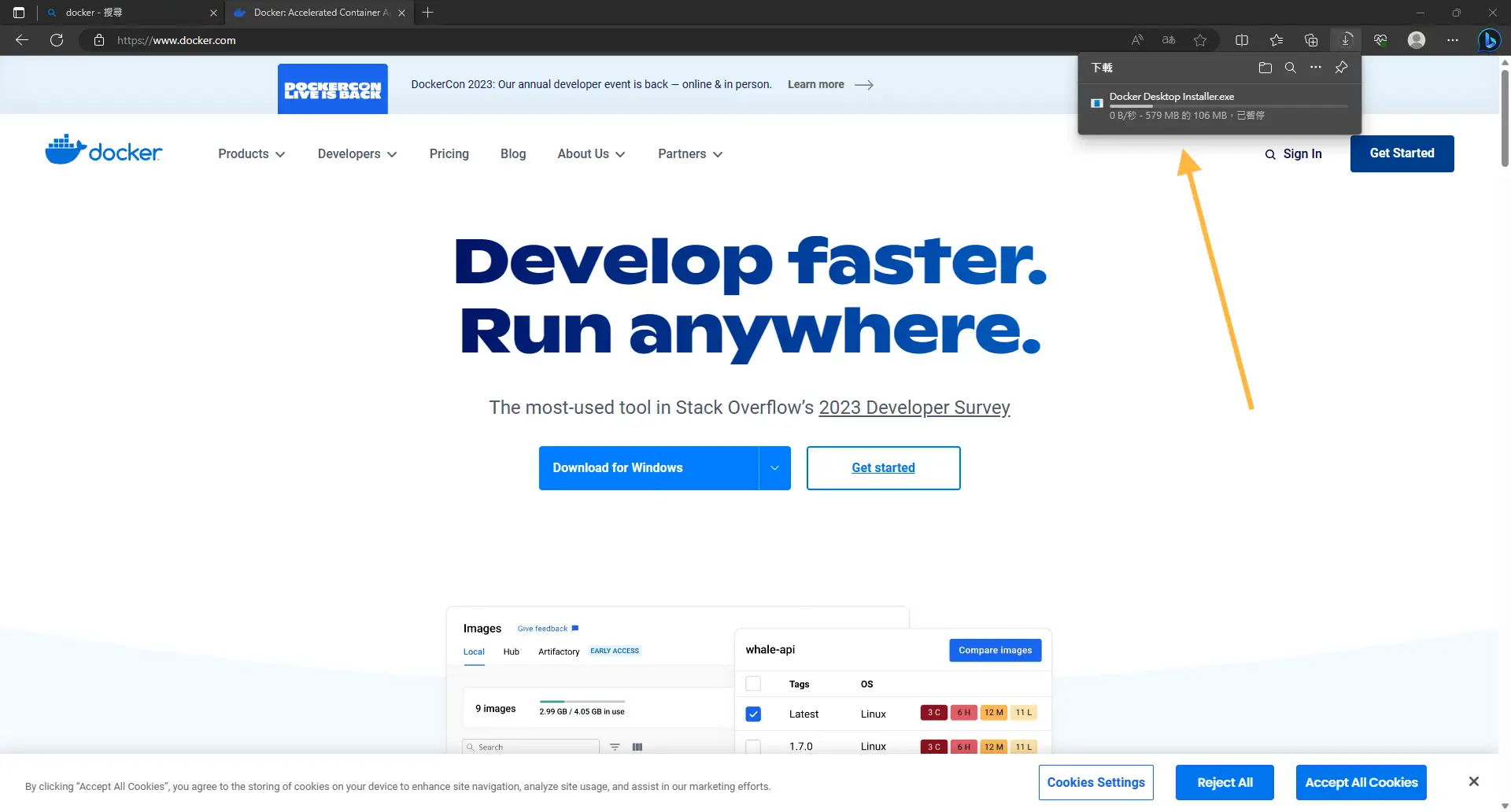This screenshot has width=1511, height=812.
Task: Expand the Developers dropdown menu
Action: click(357, 154)
